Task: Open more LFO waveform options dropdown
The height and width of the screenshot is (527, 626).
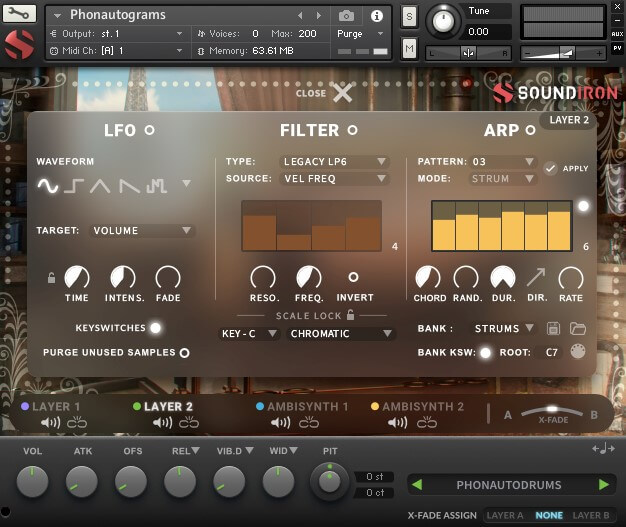Action: point(186,183)
